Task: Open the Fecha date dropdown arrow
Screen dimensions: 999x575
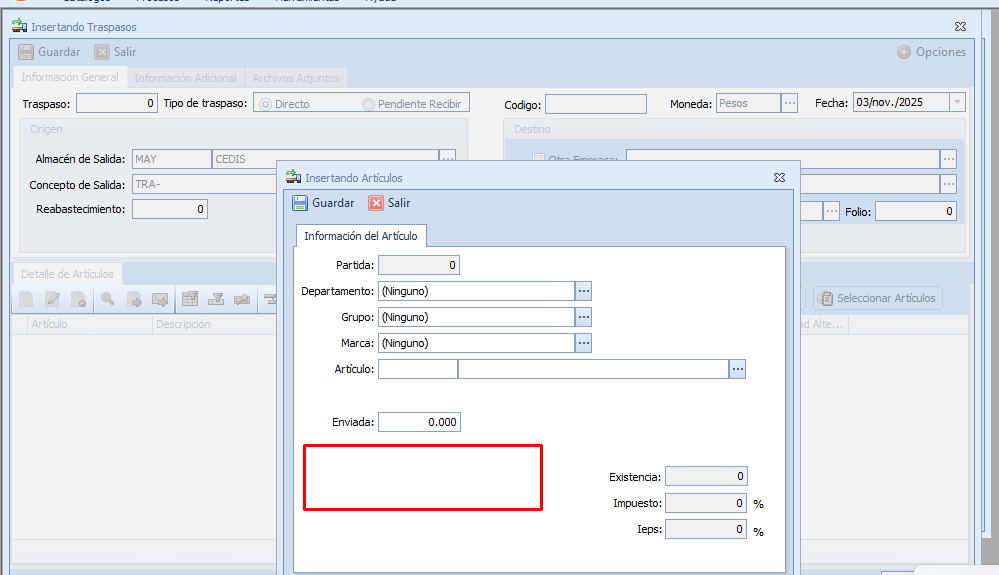Action: (957, 103)
